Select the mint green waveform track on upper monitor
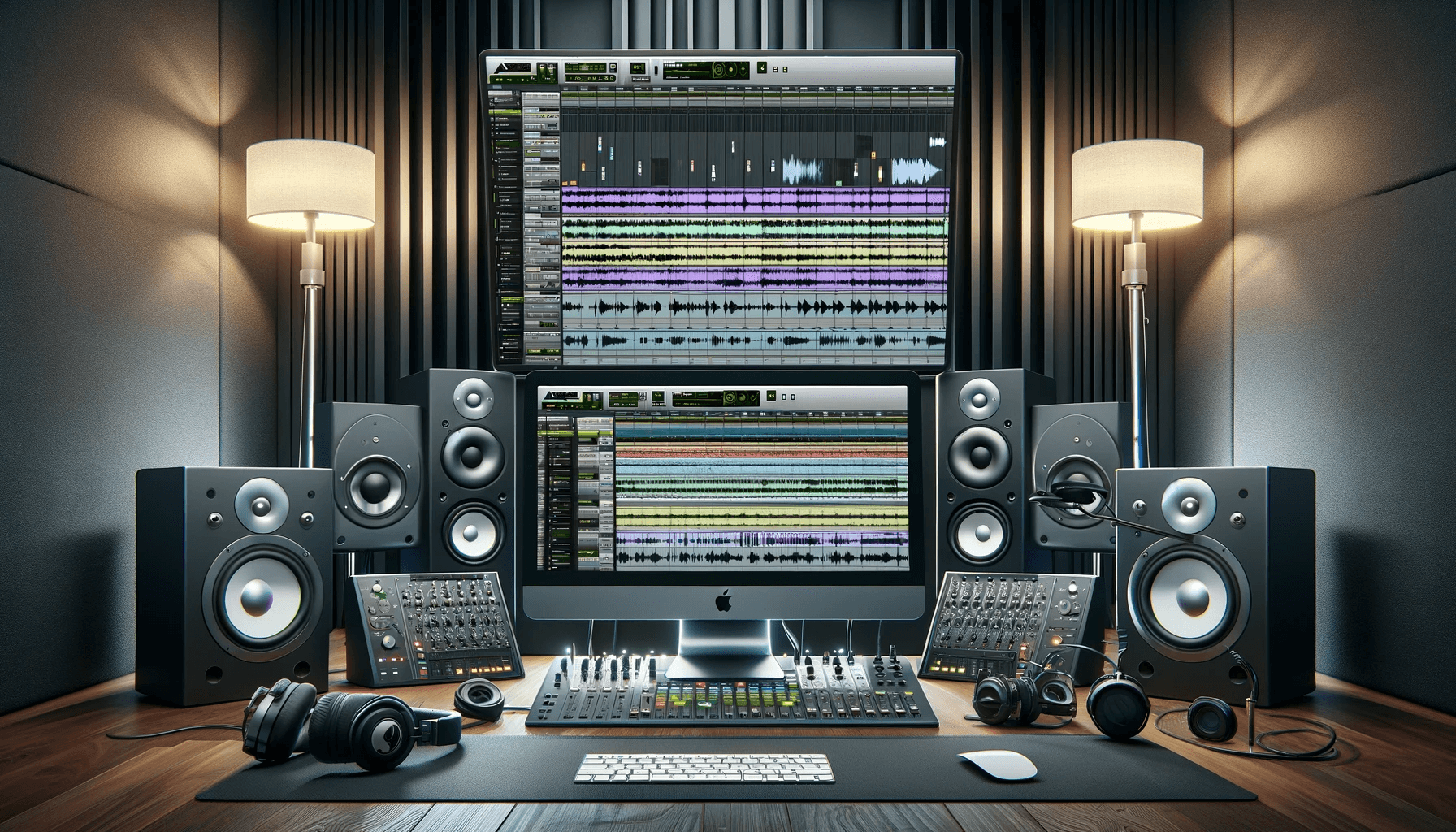Screen dimensions: 1456x832 (x=756, y=229)
